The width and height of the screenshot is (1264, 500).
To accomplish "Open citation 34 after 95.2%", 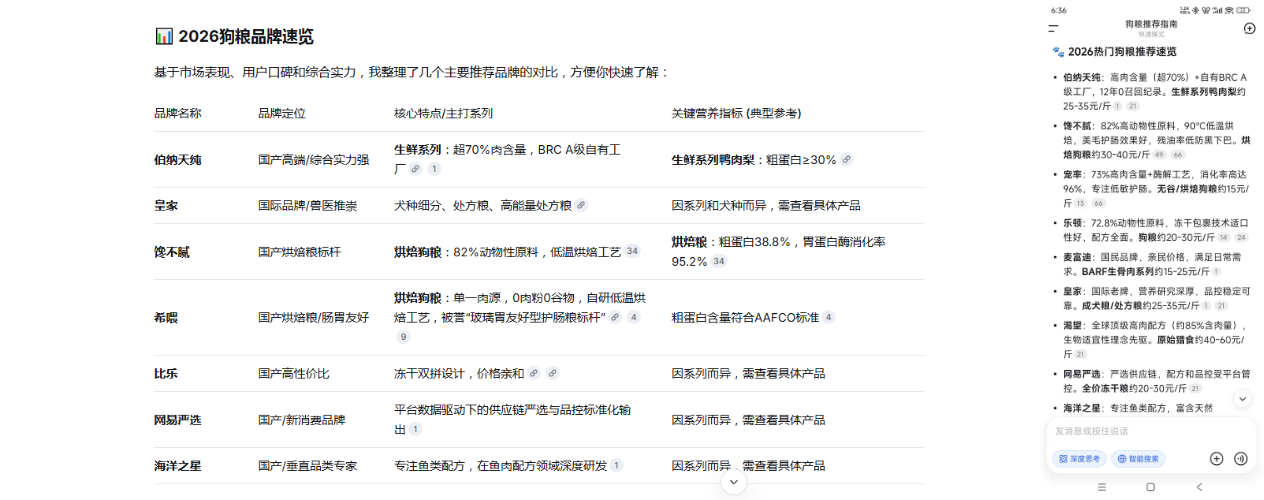I will (719, 261).
